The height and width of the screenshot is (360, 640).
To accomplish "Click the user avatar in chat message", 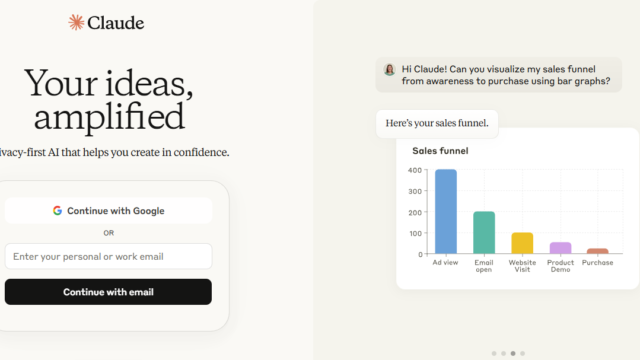I will coord(389,69).
